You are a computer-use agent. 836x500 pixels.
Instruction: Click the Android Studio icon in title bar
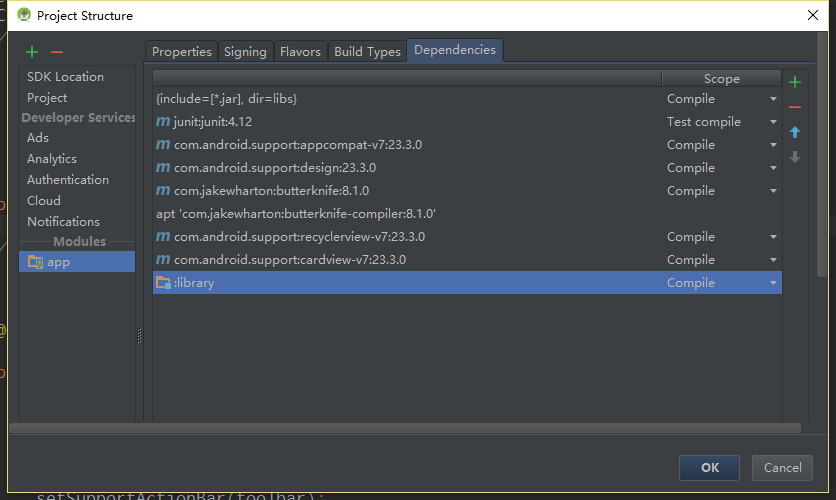pyautogui.click(x=24, y=15)
